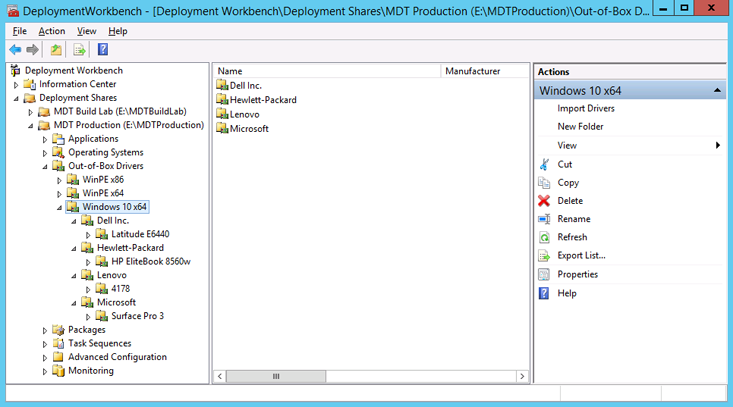This screenshot has width=733, height=407.
Task: Click the Forward arrow toolbar icon
Action: 33,50
